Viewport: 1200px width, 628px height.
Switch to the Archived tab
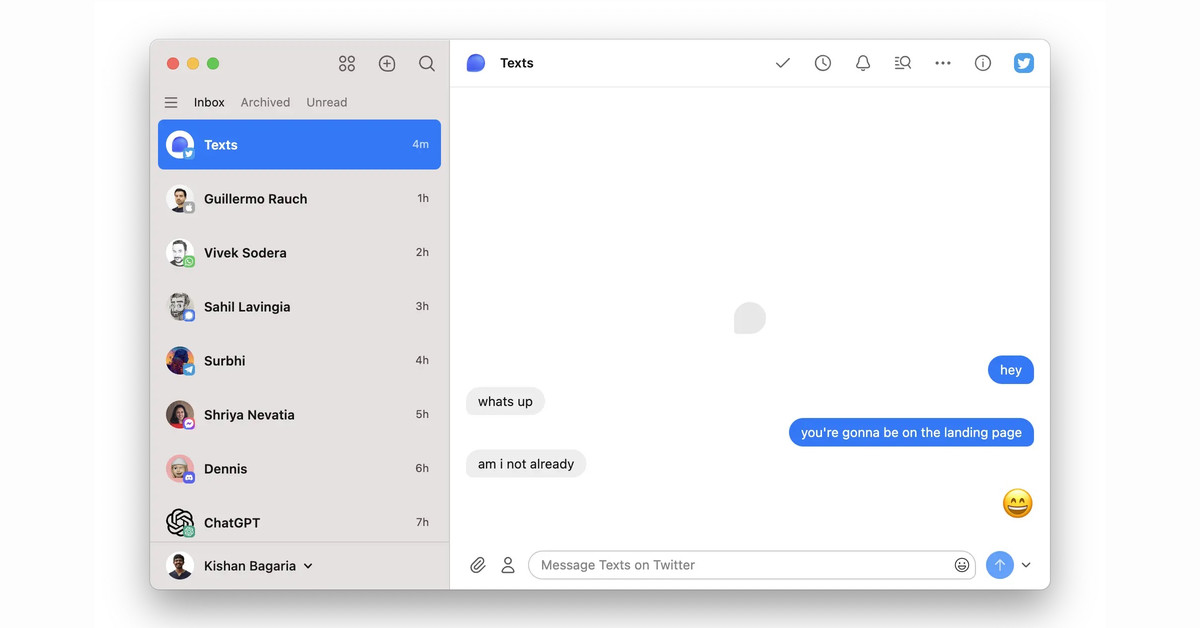(x=265, y=102)
